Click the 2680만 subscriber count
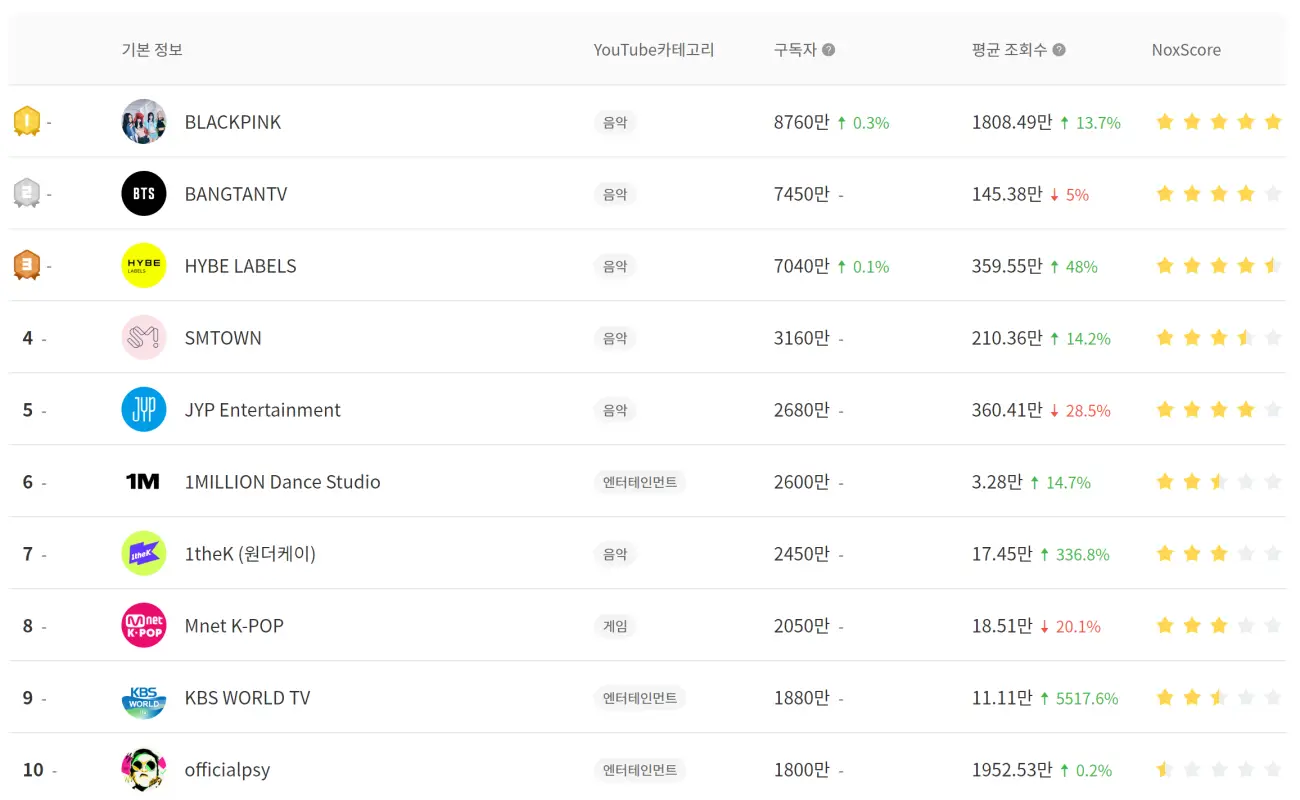Image resolution: width=1300 pixels, height=800 pixels. [x=802, y=410]
